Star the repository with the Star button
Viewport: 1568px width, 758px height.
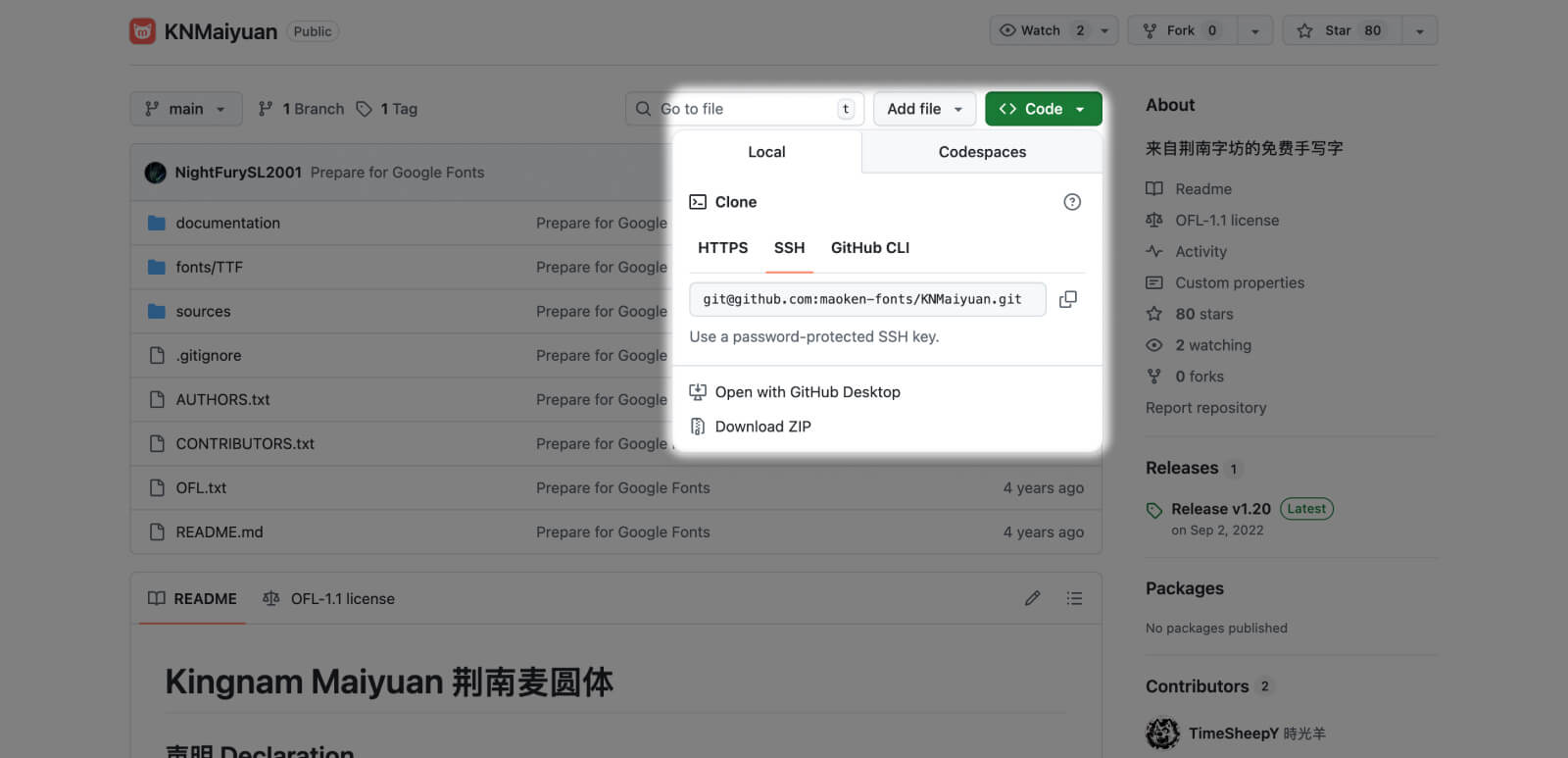(1344, 30)
